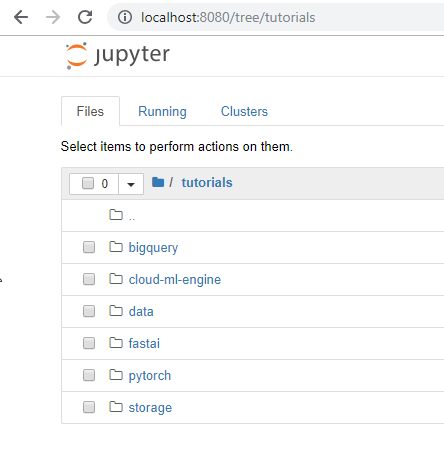This screenshot has width=444, height=474.
Task: Click the folder icon beside bigquery
Action: (116, 247)
